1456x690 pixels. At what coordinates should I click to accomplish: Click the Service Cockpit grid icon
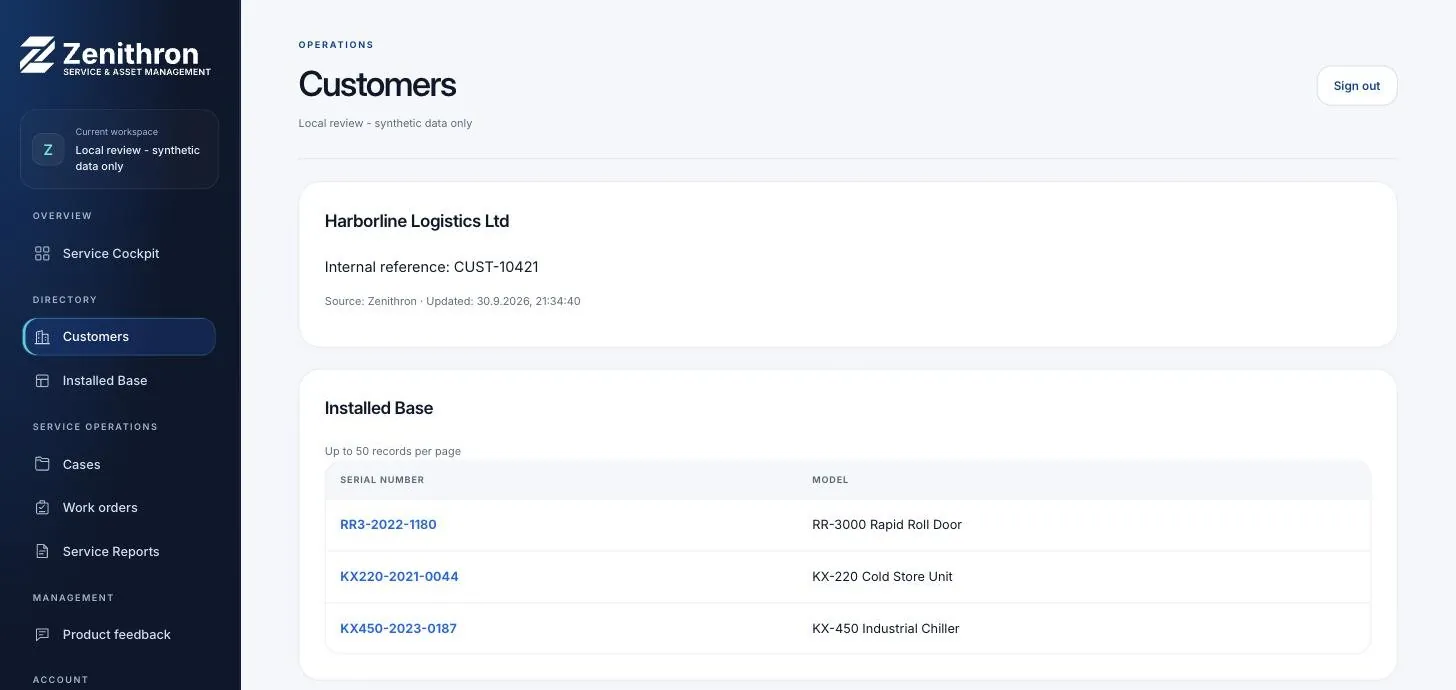(x=42, y=254)
